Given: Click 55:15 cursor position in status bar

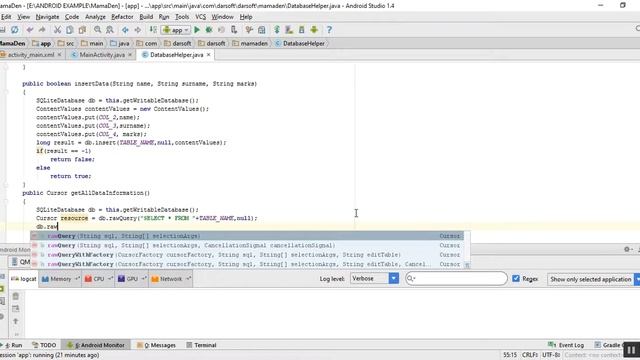Looking at the screenshot, I should tap(510, 355).
